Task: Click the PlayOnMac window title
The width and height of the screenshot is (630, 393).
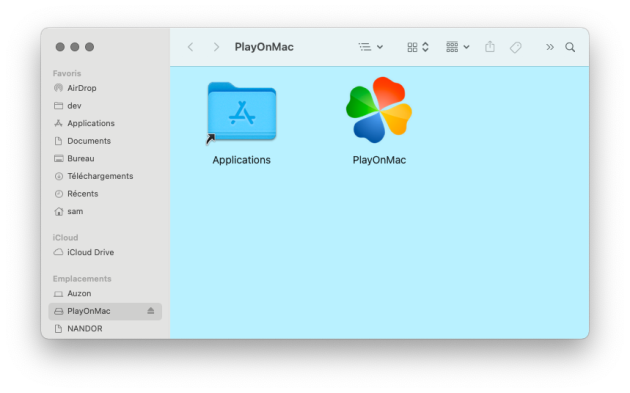Action: (264, 47)
